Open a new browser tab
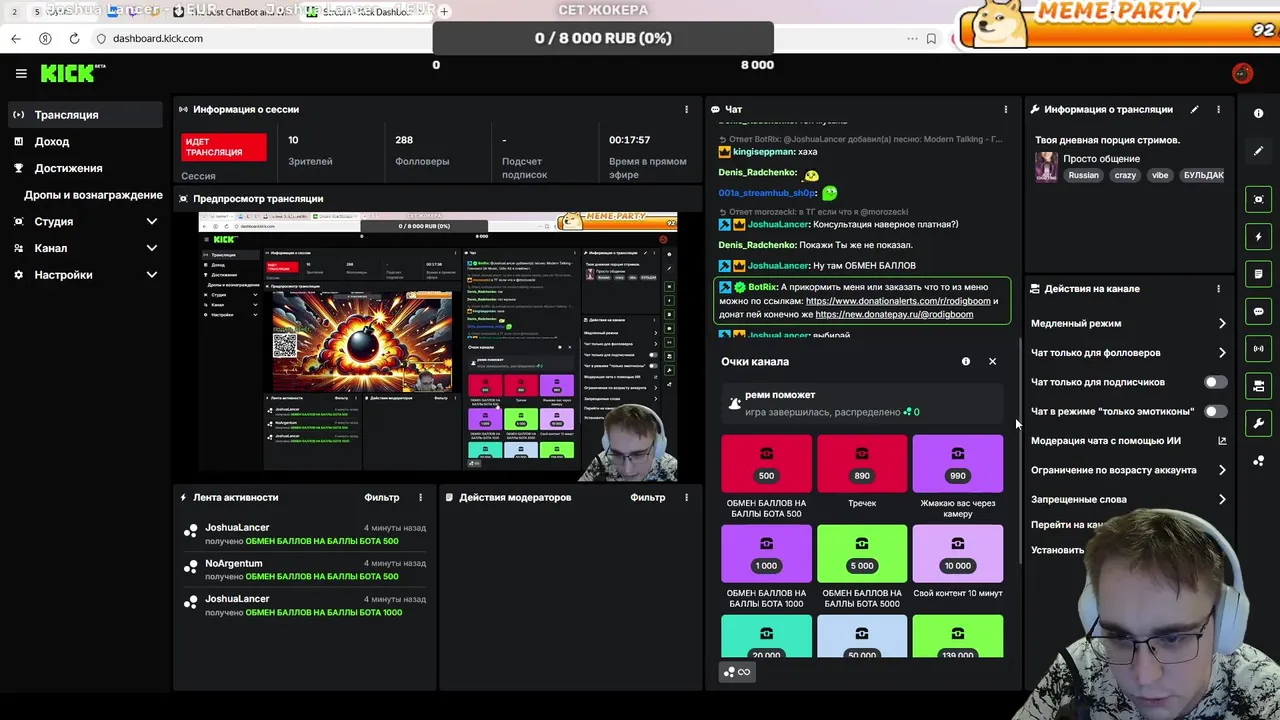The height and width of the screenshot is (720, 1280). pos(444,11)
